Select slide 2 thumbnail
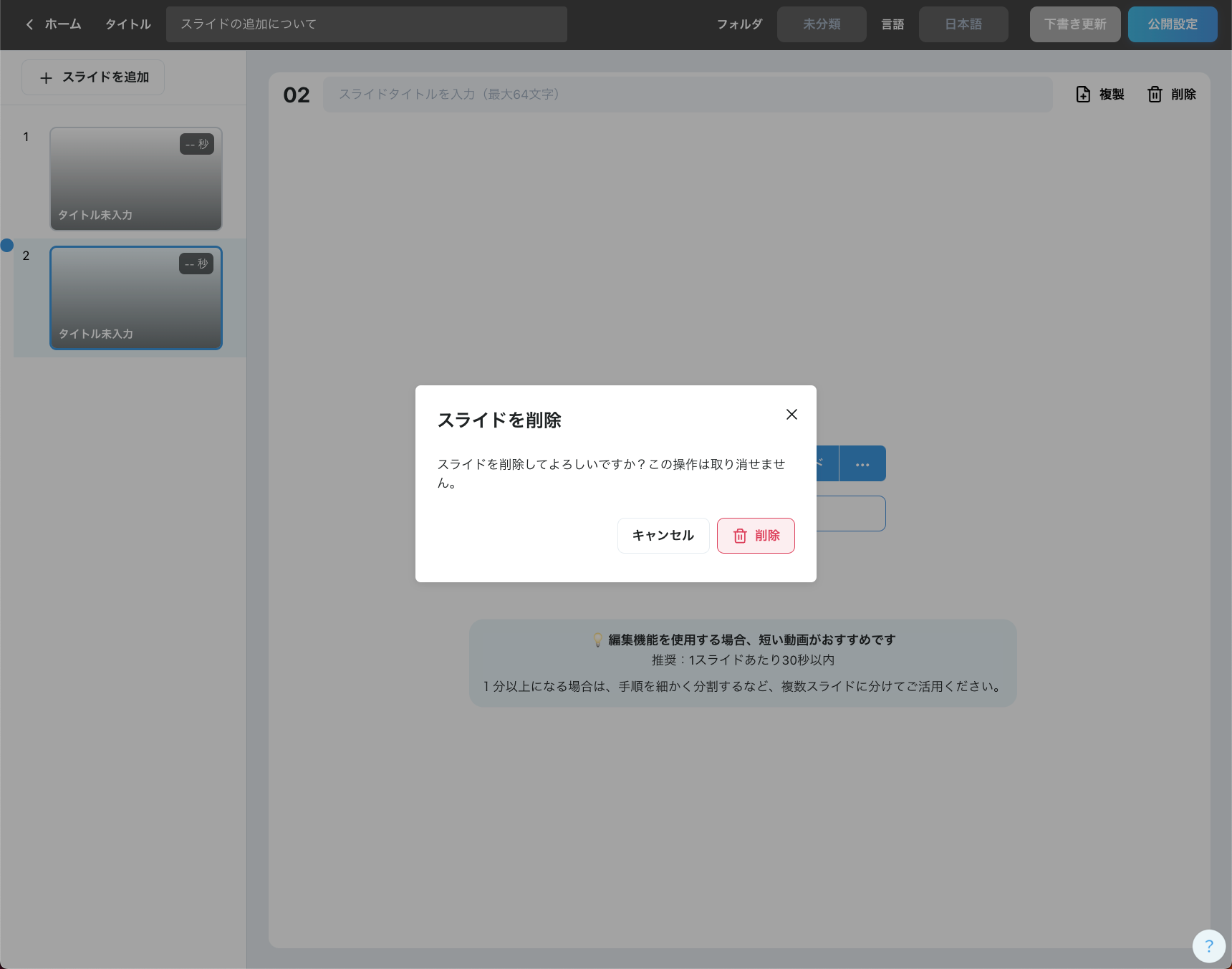The width and height of the screenshot is (1232, 969). (x=136, y=298)
